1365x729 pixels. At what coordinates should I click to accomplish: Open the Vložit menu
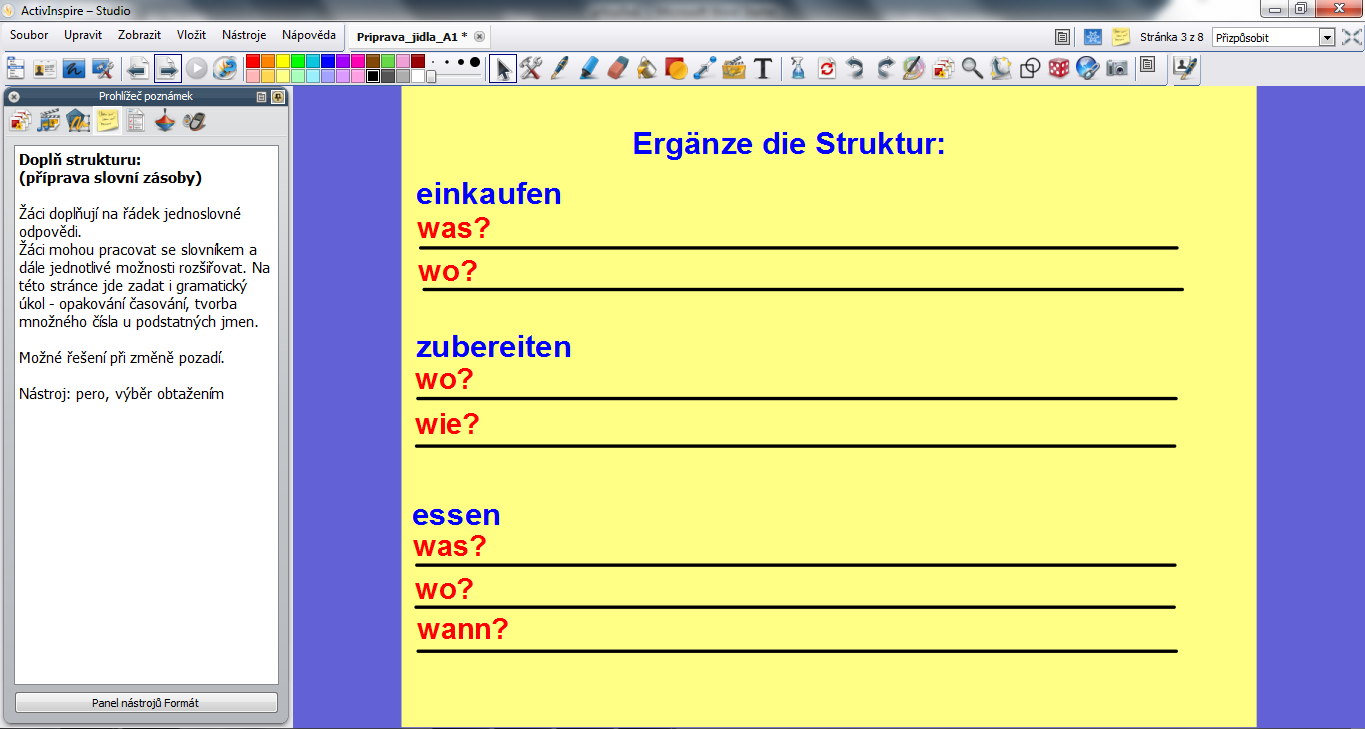(191, 35)
